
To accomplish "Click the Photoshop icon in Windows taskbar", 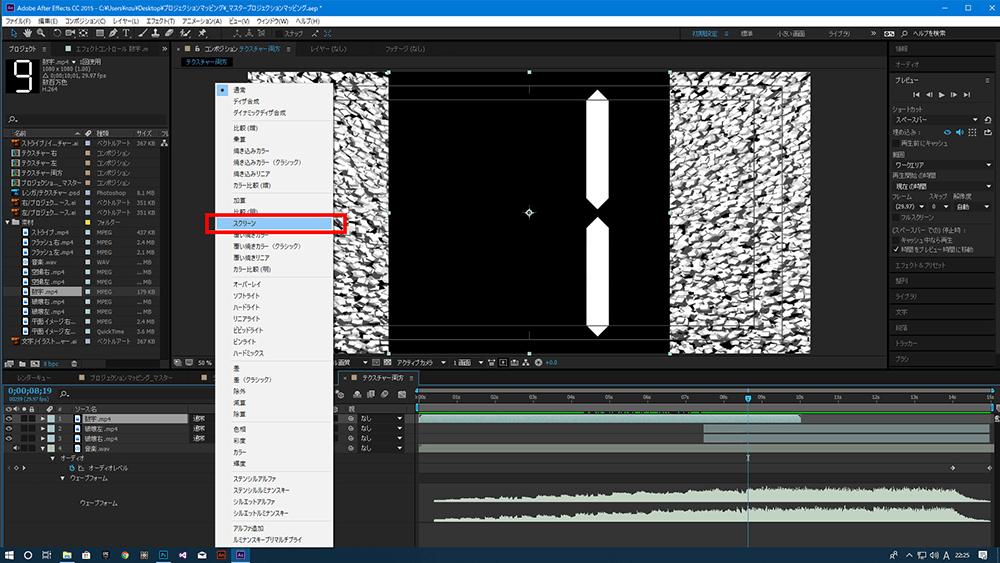I will (163, 553).
